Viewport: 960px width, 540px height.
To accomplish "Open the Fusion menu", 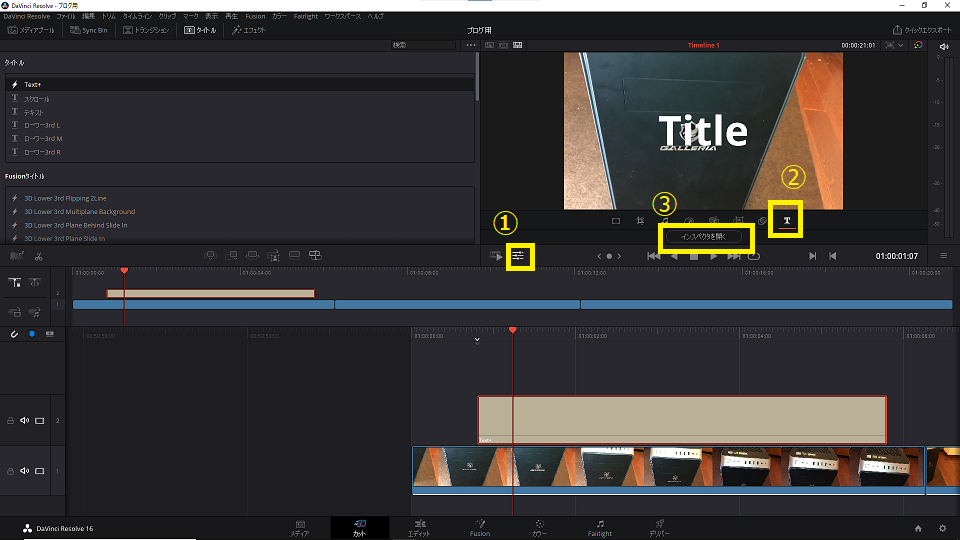I will [255, 17].
